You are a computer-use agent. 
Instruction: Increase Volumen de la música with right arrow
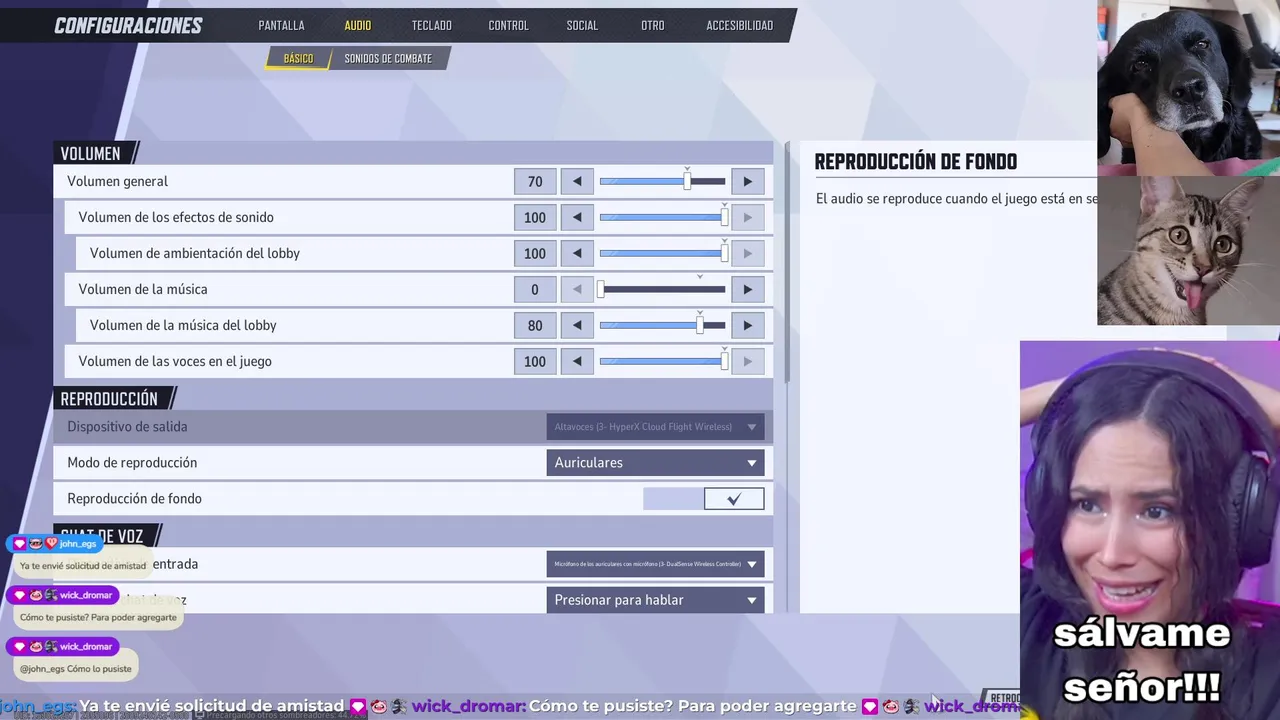(747, 289)
